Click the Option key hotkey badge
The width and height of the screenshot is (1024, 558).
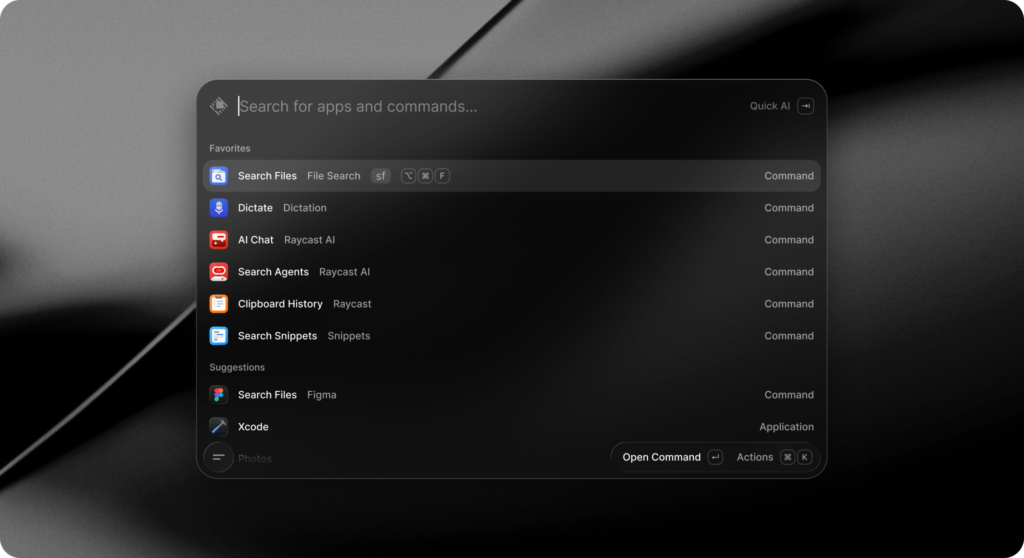[x=408, y=176]
